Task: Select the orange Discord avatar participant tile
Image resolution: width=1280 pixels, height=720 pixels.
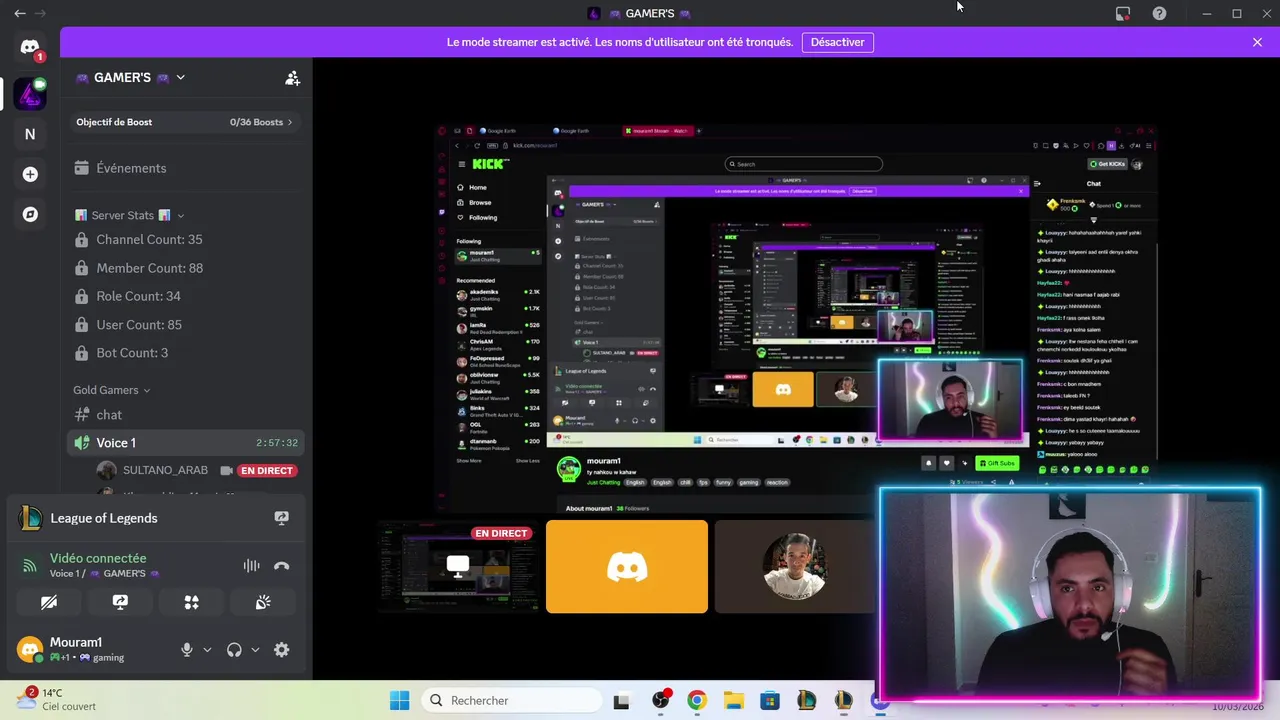Action: point(627,566)
